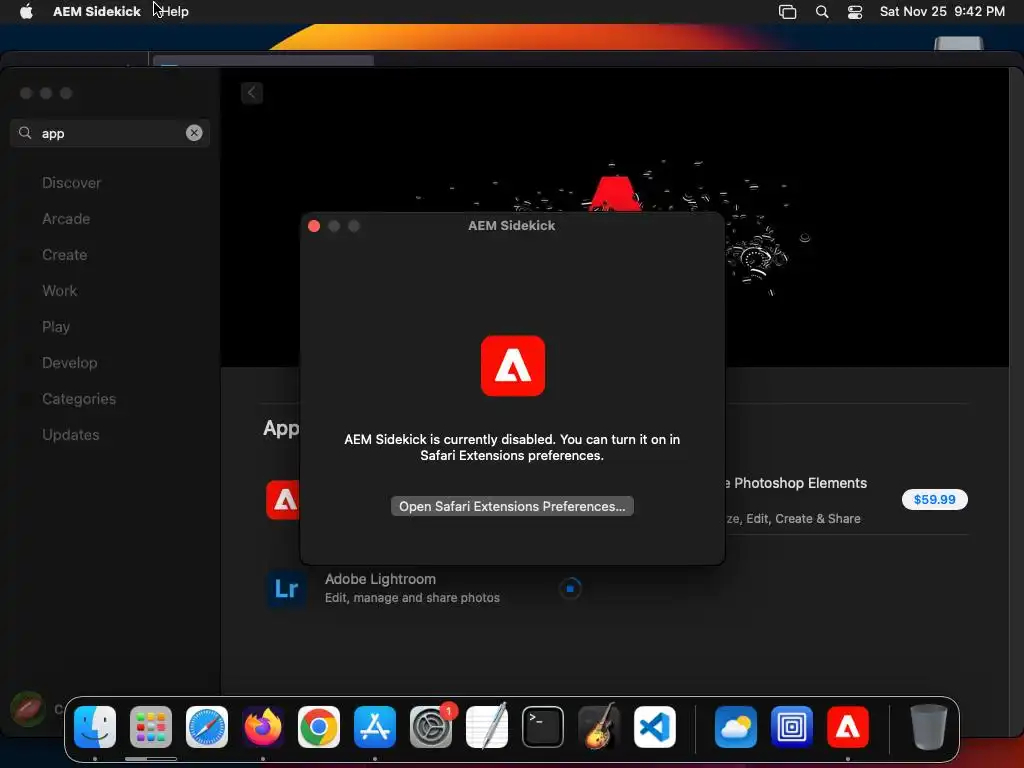Open the Adobe Lightroom listing title

pyautogui.click(x=380, y=579)
